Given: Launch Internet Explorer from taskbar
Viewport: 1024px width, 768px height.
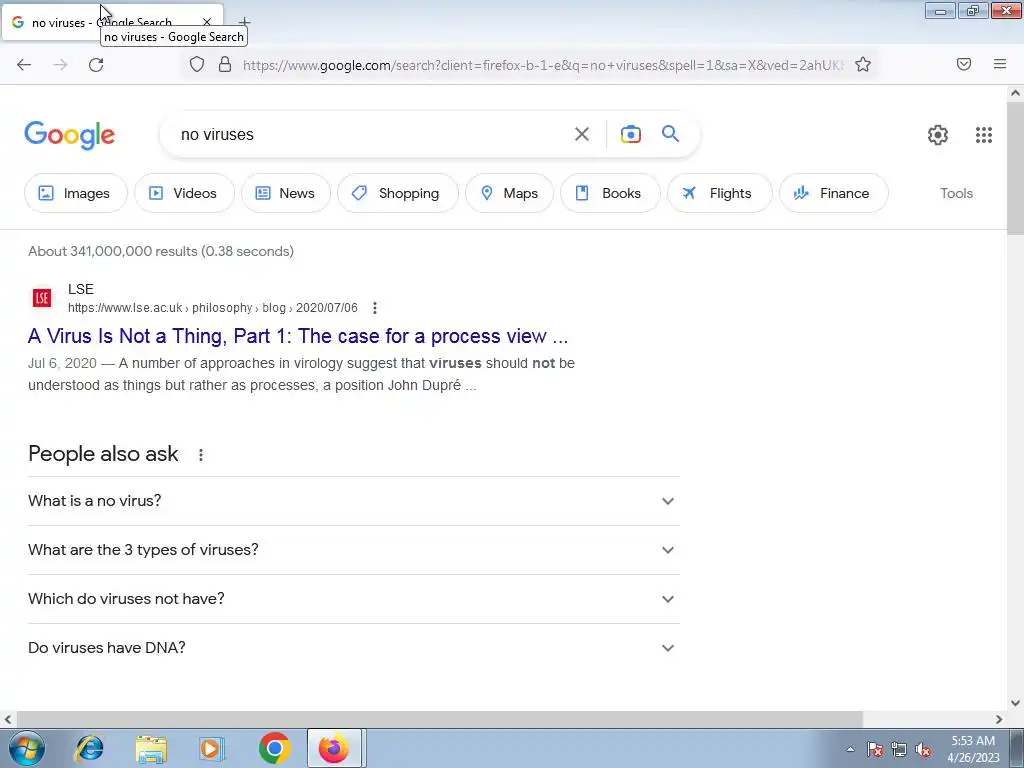Looking at the screenshot, I should tap(89, 748).
